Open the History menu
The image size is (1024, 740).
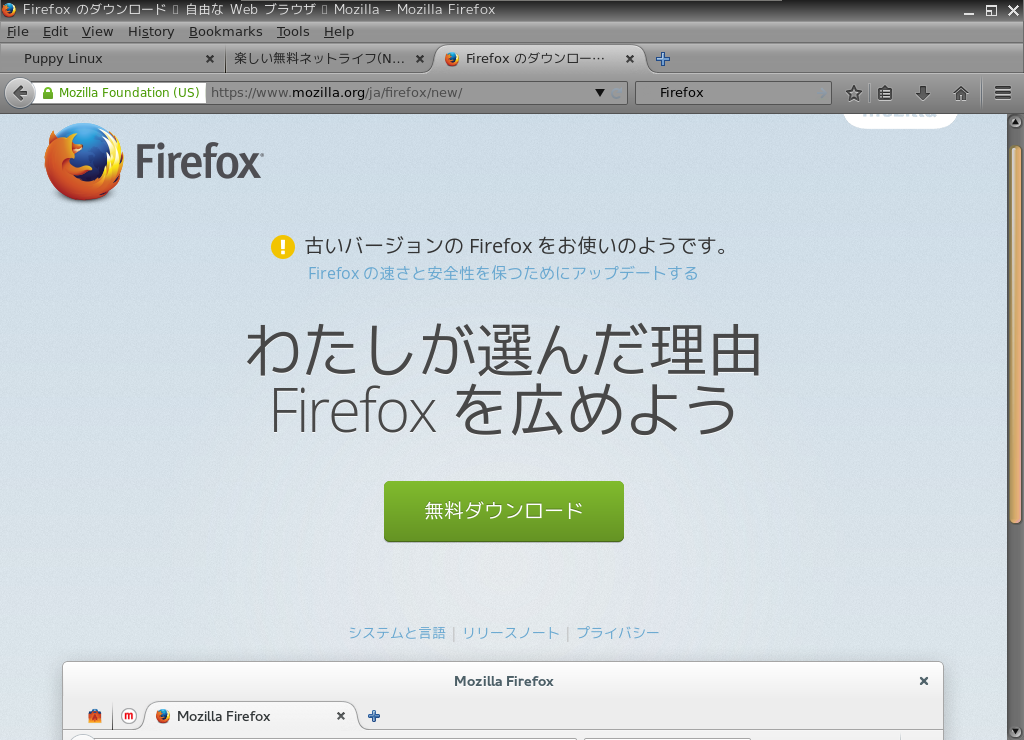pos(151,31)
